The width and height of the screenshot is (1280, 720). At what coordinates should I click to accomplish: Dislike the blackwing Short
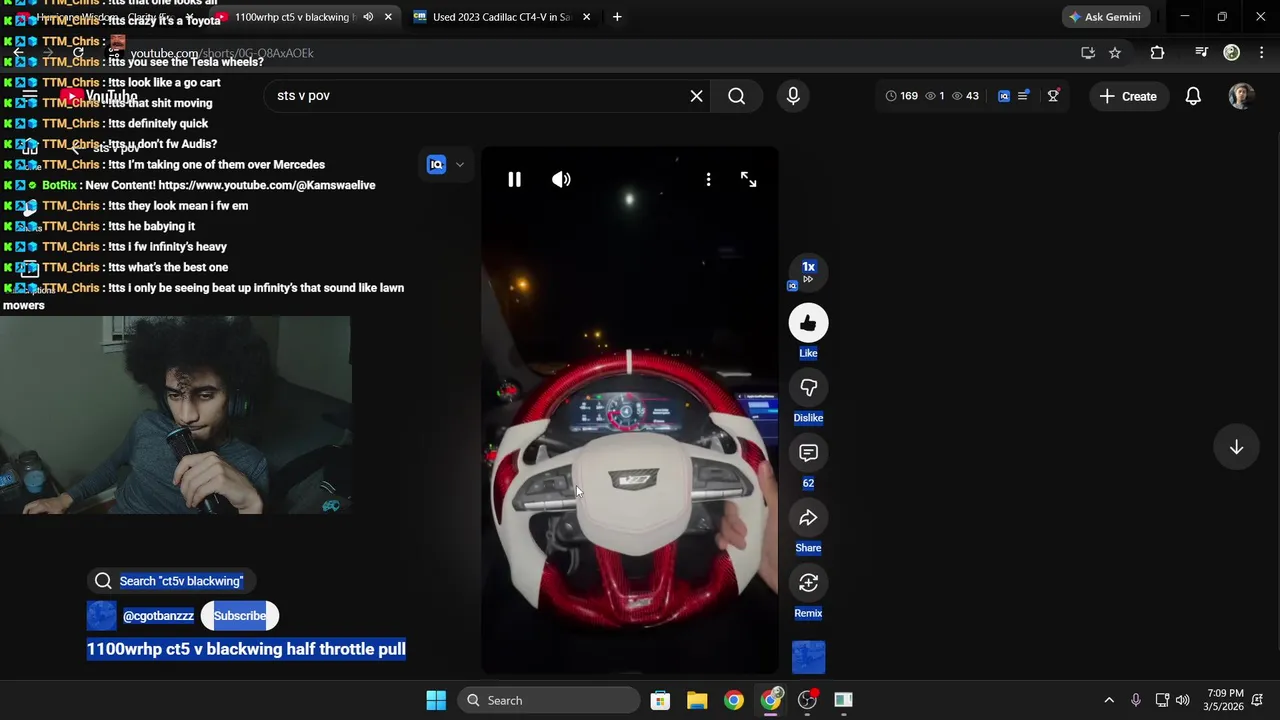[x=808, y=388]
